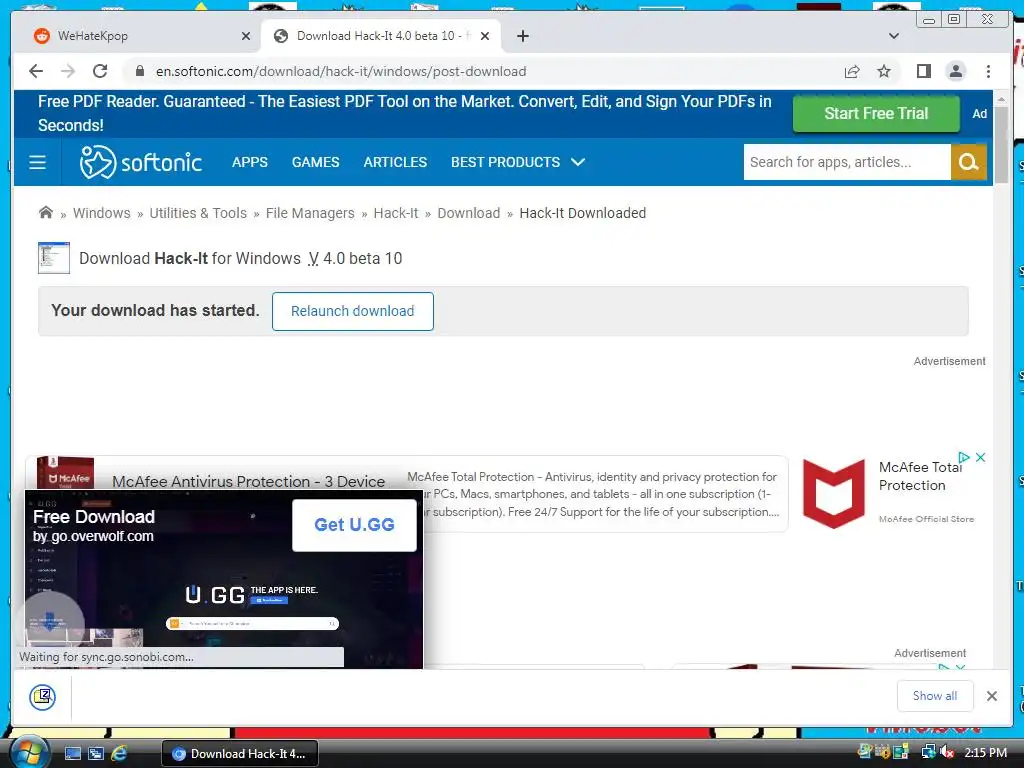The height and width of the screenshot is (768, 1024).
Task: Click Show all downloads
Action: [x=935, y=696]
